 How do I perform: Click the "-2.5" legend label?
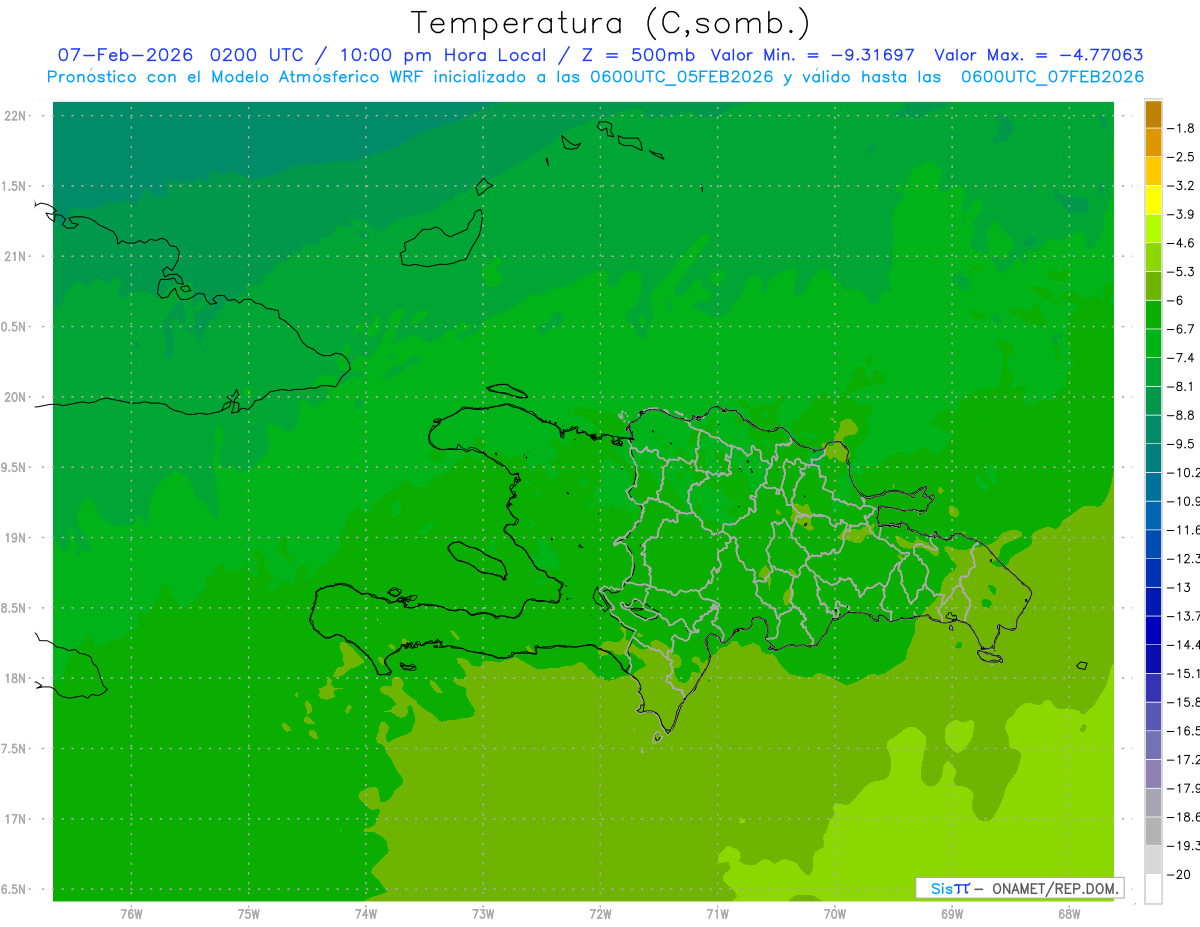point(1181,157)
